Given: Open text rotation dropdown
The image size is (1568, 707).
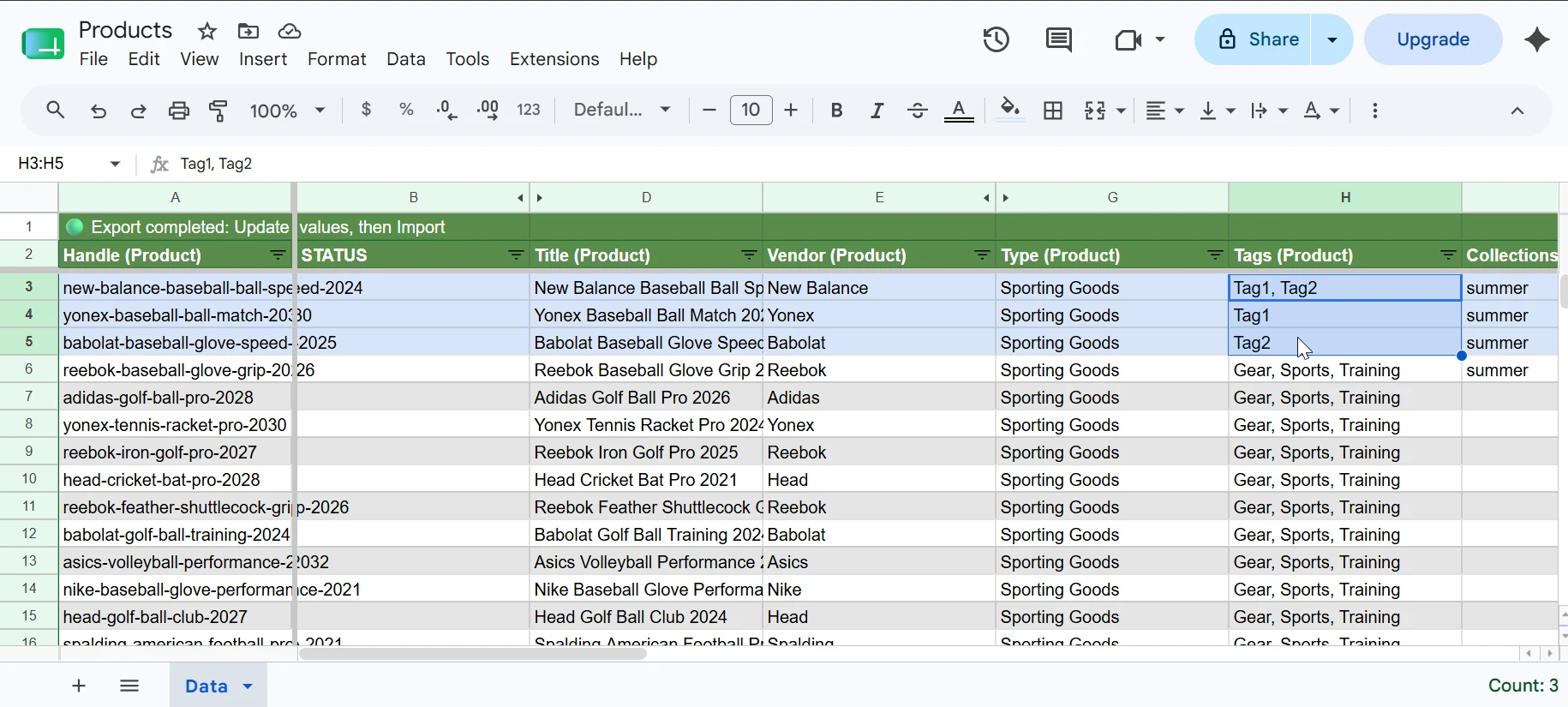Looking at the screenshot, I should [1321, 111].
